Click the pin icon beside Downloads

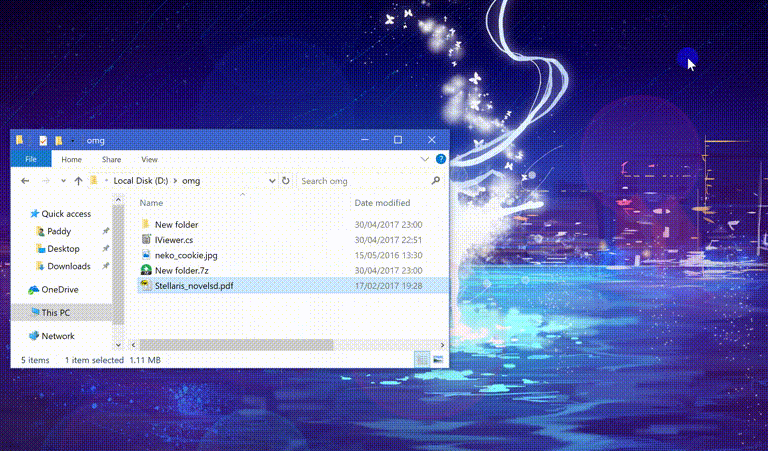pyautogui.click(x=105, y=266)
